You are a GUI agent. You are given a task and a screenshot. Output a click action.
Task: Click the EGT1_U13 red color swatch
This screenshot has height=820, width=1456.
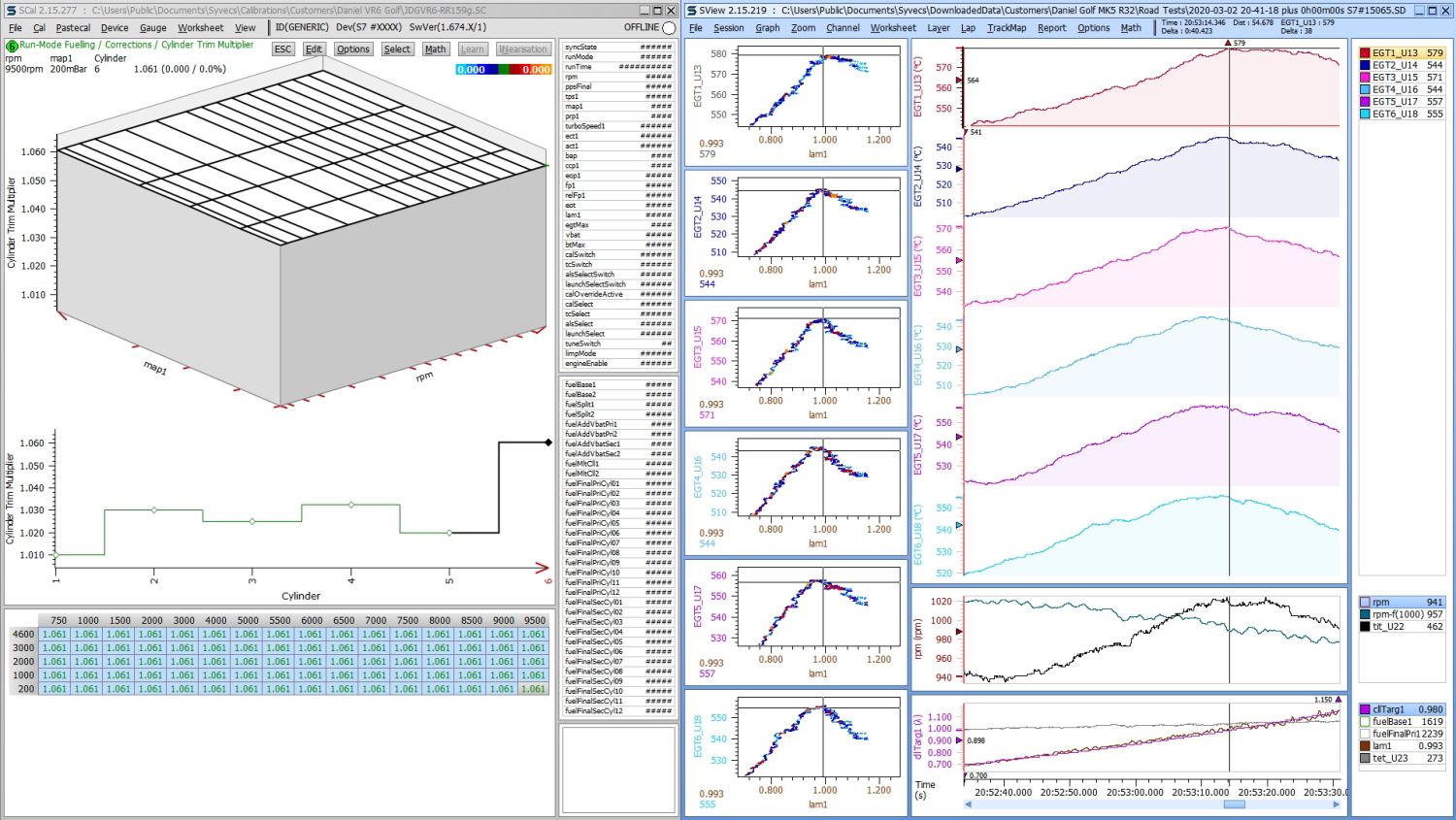click(1365, 53)
